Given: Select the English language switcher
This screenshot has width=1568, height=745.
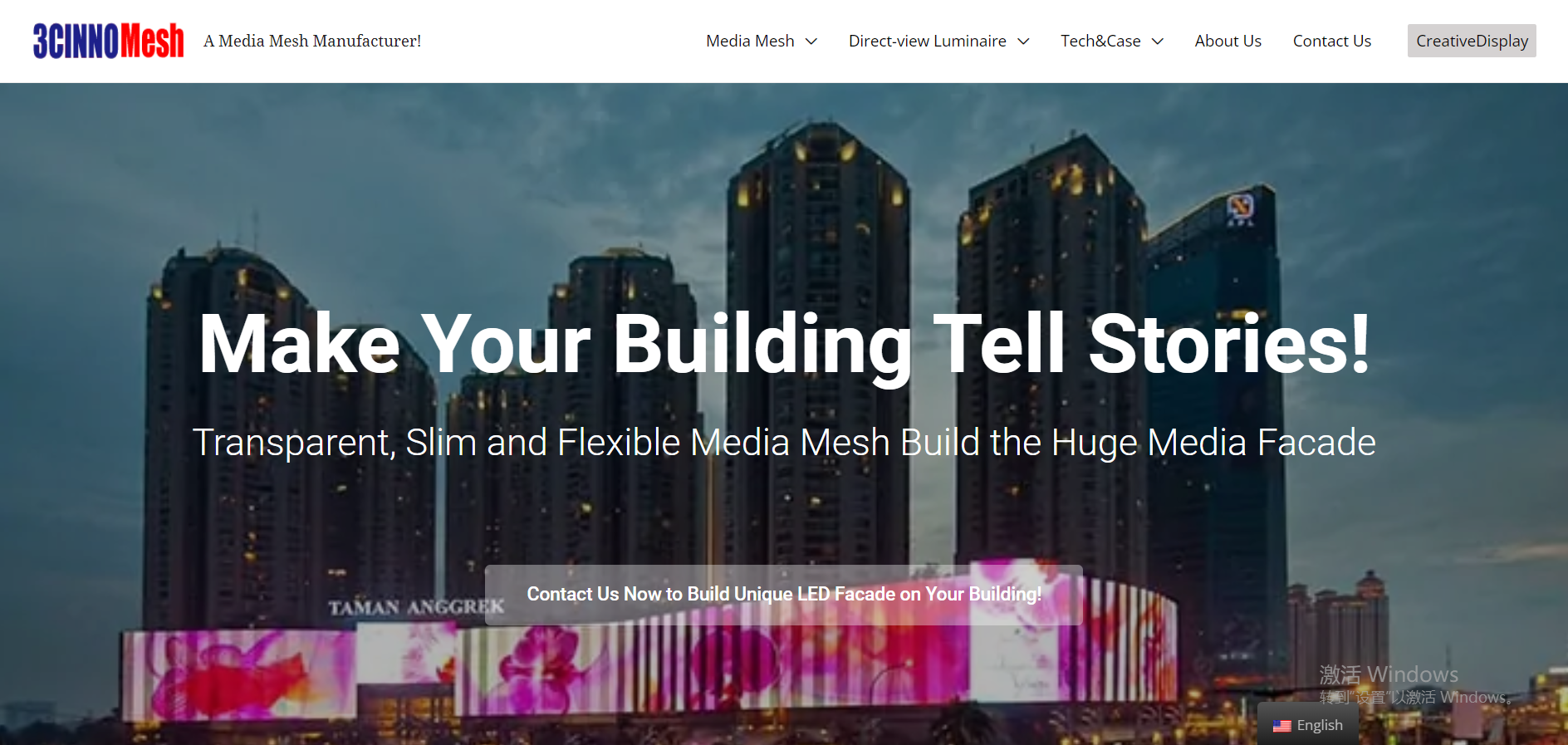Looking at the screenshot, I should (x=1308, y=725).
